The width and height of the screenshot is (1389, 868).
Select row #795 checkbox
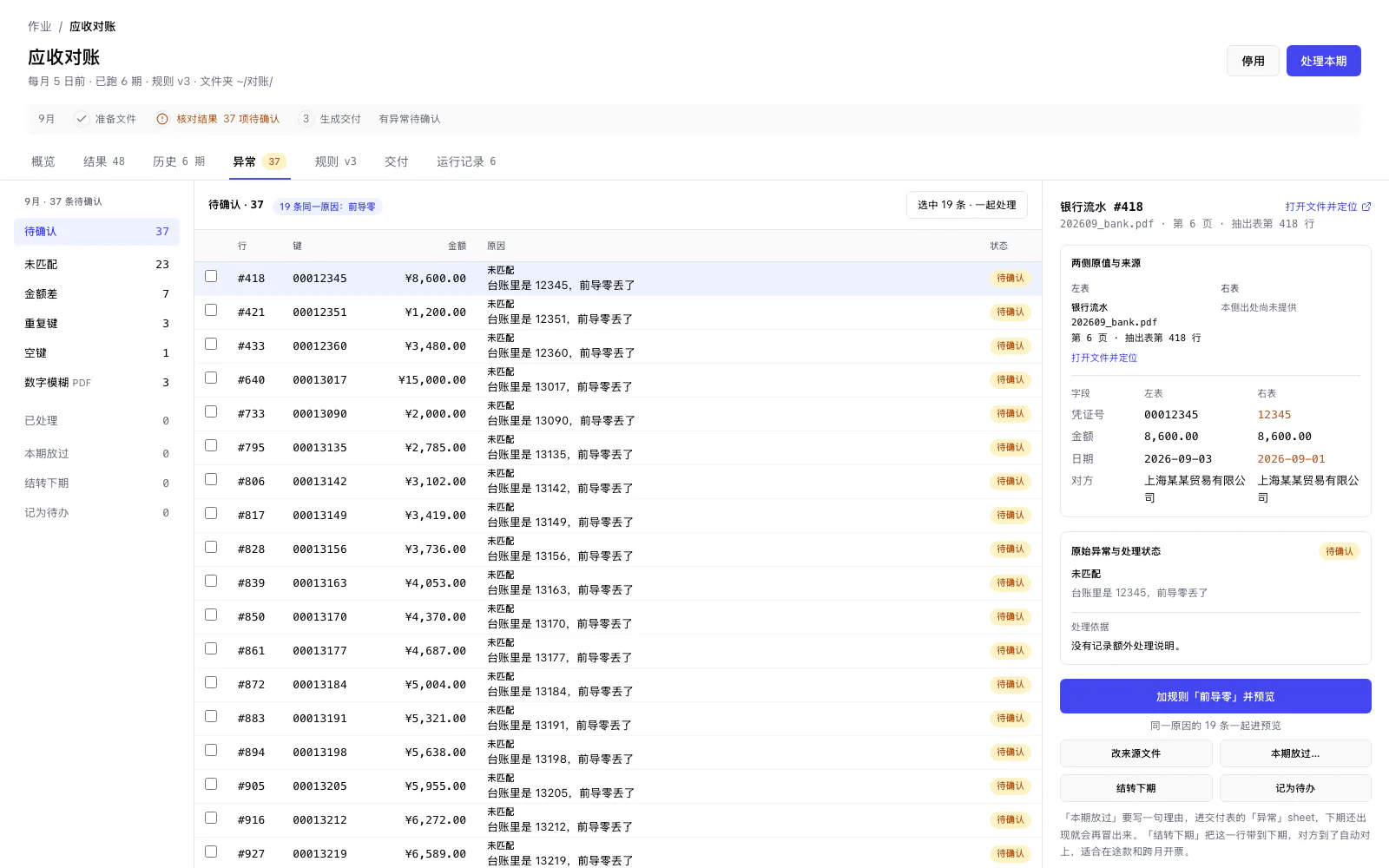pos(211,445)
